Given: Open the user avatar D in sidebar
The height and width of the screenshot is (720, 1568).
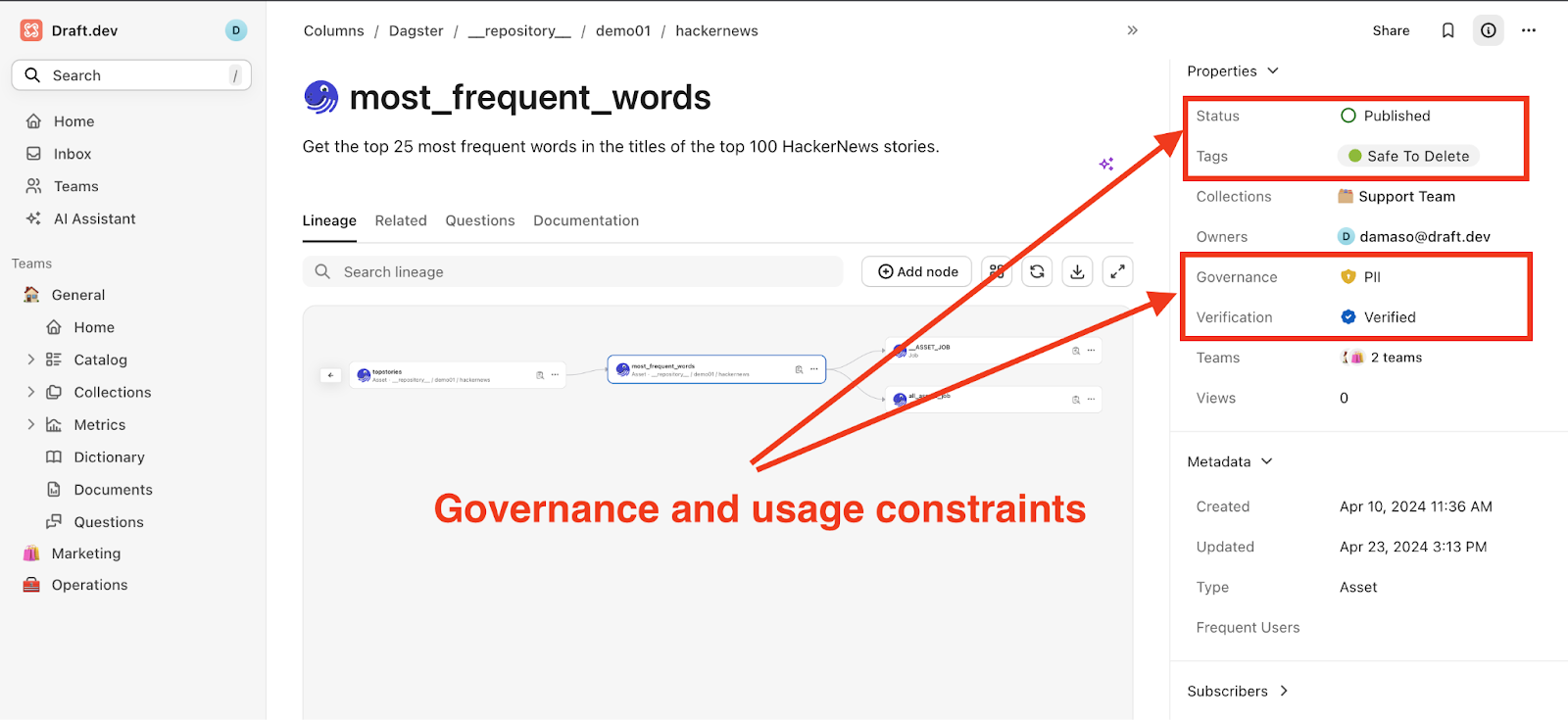Looking at the screenshot, I should pos(236,30).
